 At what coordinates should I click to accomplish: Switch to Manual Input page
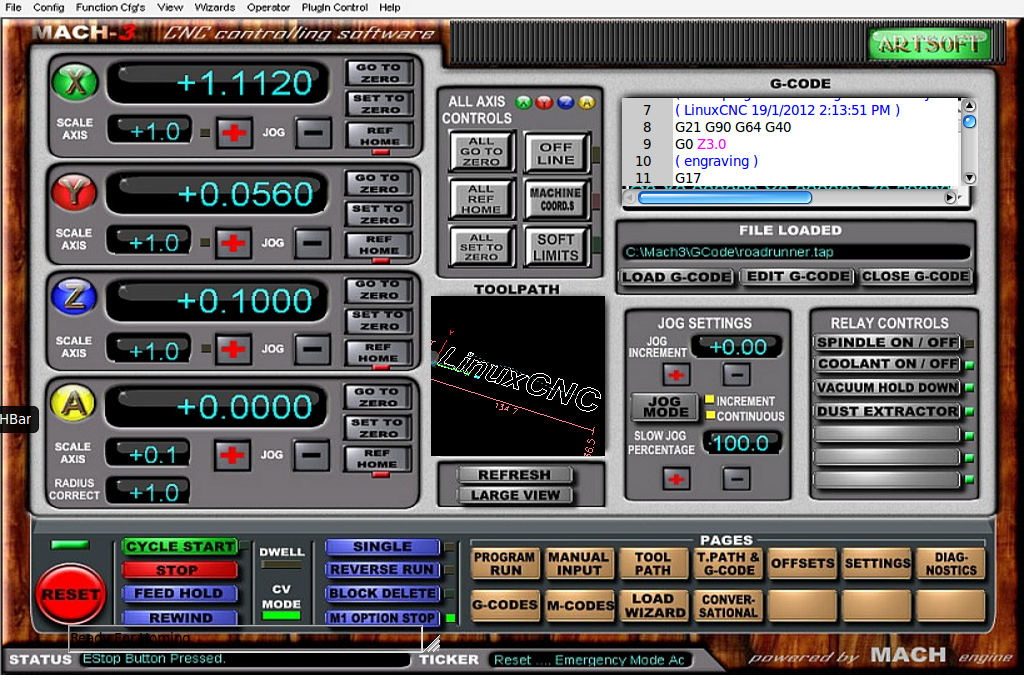click(579, 563)
